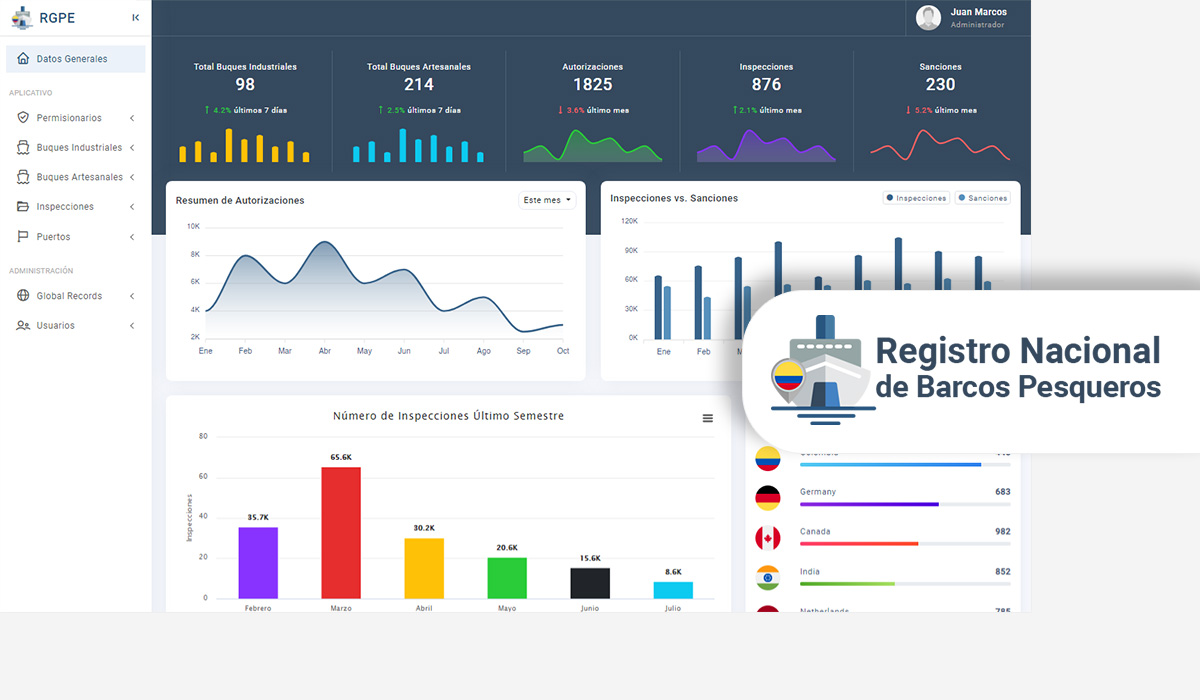Click the RGPE ship logo icon

coord(22,17)
